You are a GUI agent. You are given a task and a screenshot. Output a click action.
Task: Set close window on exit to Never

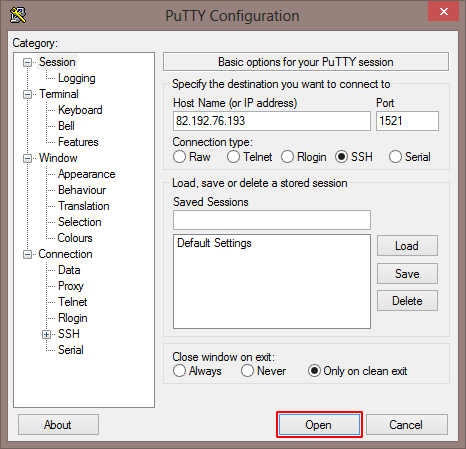pos(247,371)
